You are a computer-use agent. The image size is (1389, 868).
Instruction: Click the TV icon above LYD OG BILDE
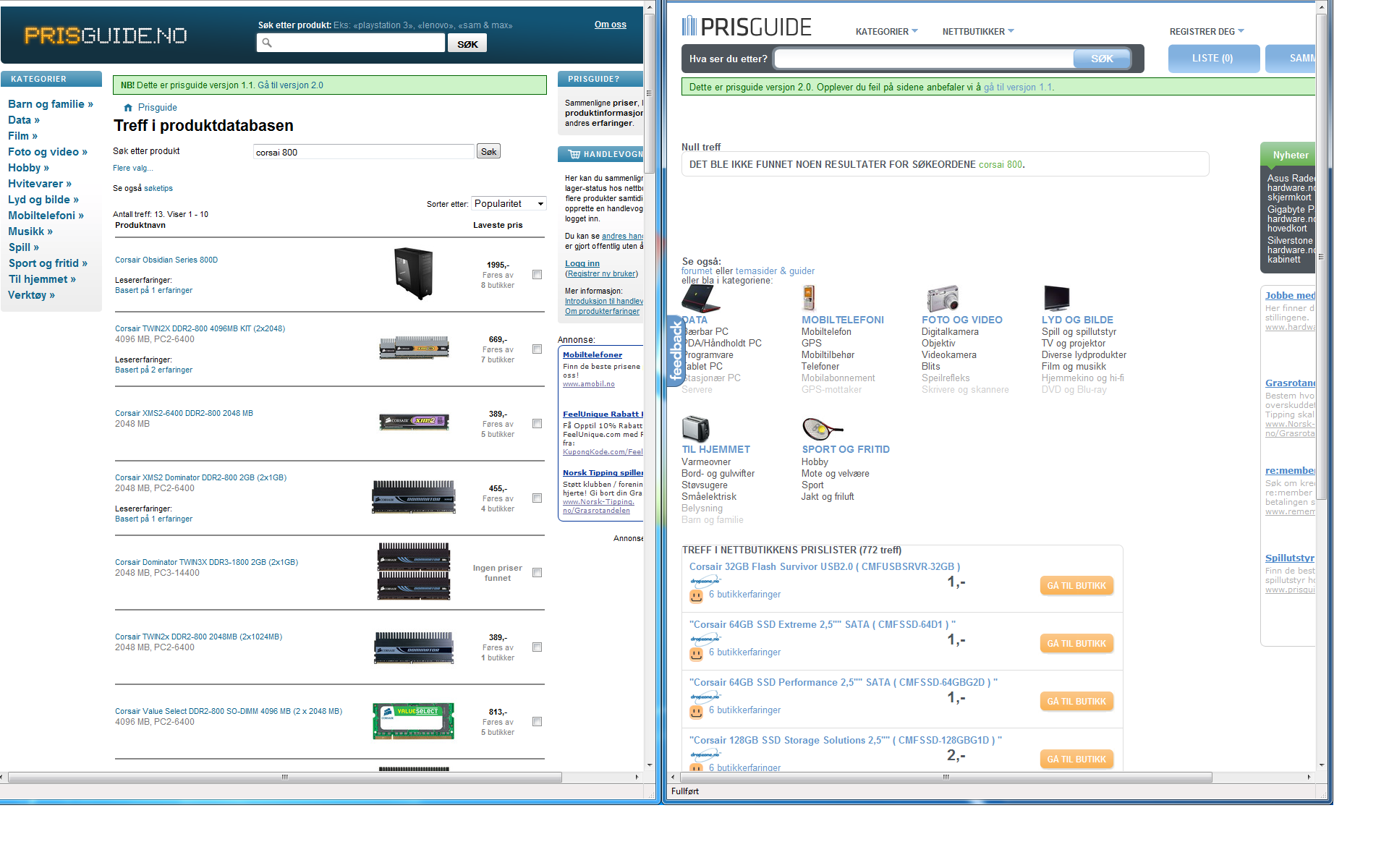click(1057, 298)
